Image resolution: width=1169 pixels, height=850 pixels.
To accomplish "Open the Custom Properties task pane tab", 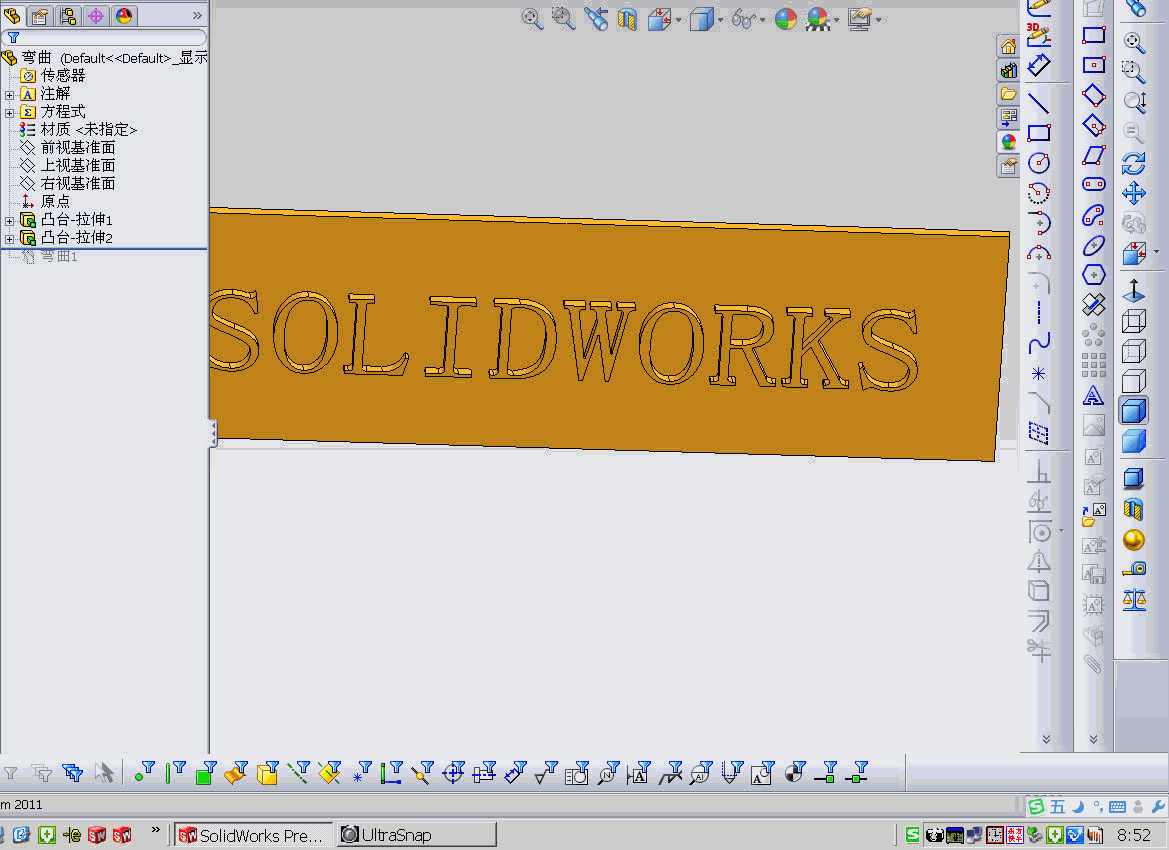I will [1008, 166].
